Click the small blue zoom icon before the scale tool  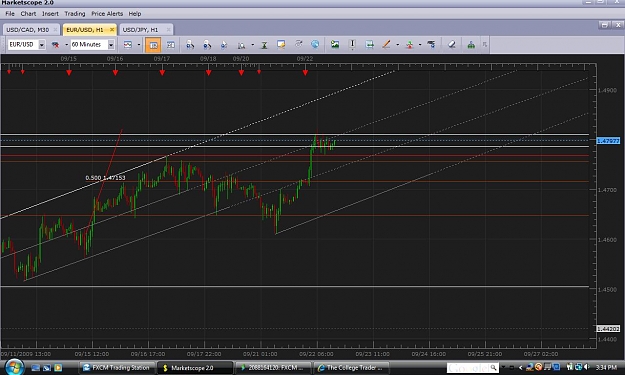pos(224,45)
